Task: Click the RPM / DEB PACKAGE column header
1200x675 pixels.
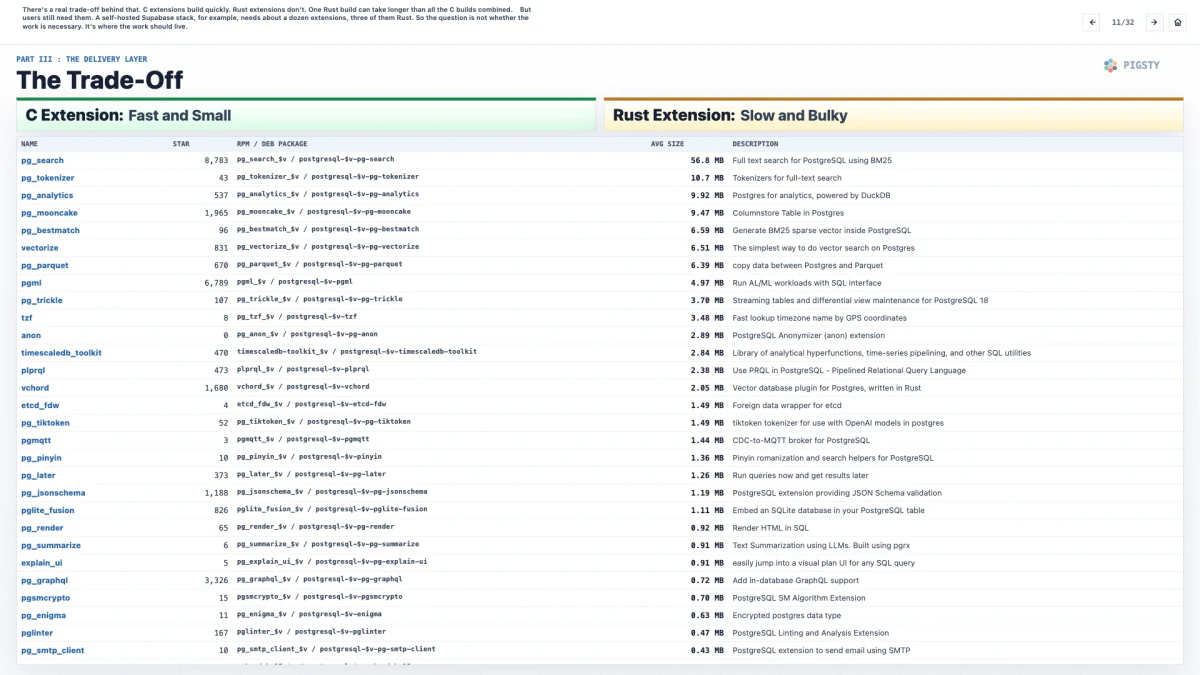Action: (272, 144)
